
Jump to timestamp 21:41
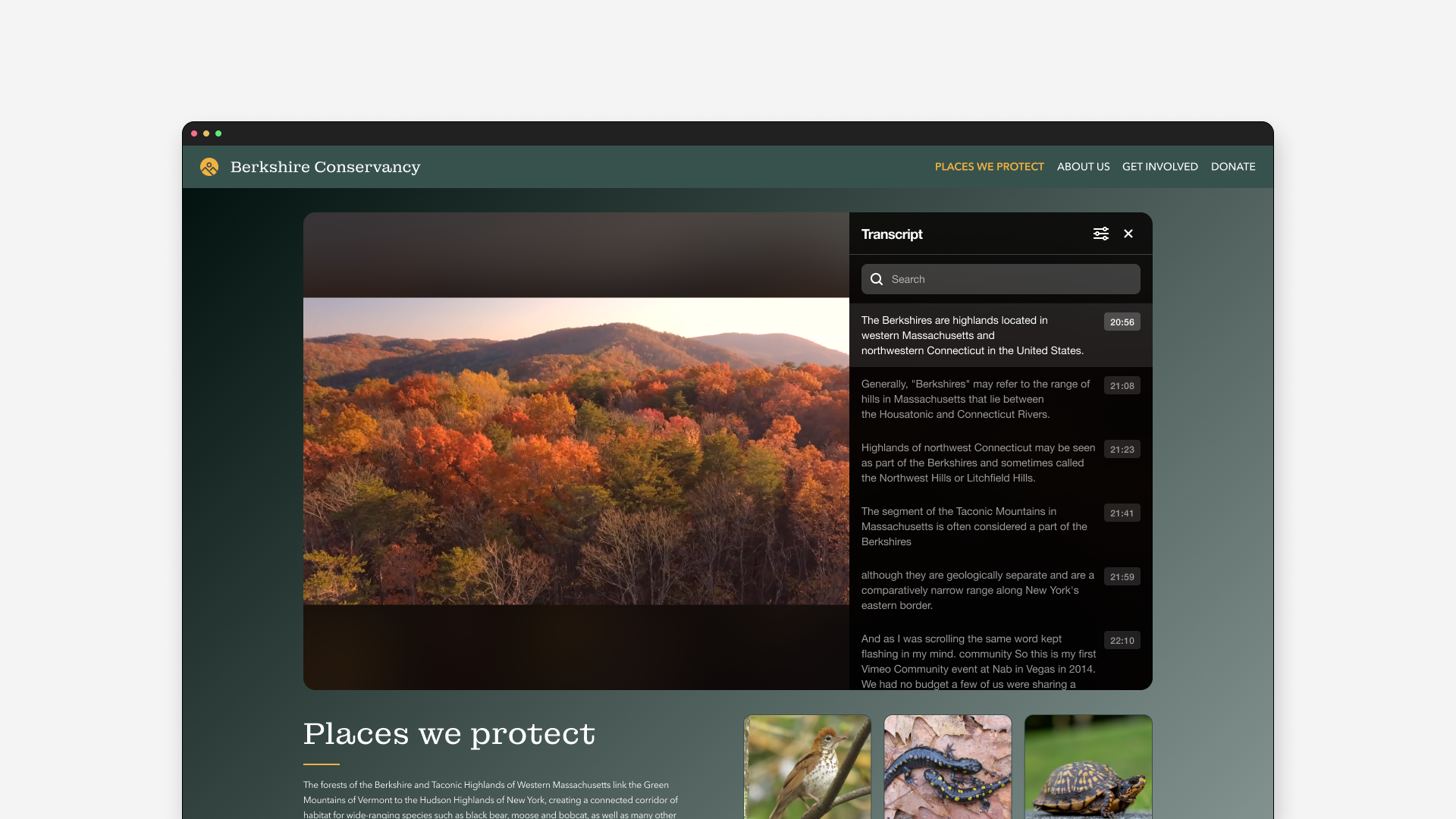tap(1122, 513)
